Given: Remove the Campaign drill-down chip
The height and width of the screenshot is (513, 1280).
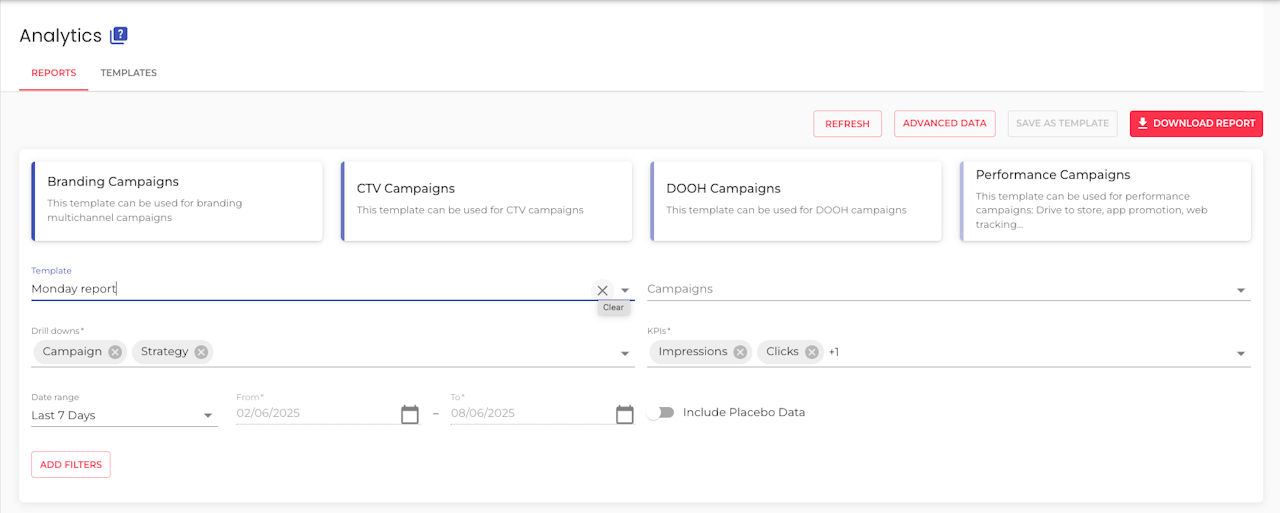Looking at the screenshot, I should 115,352.
